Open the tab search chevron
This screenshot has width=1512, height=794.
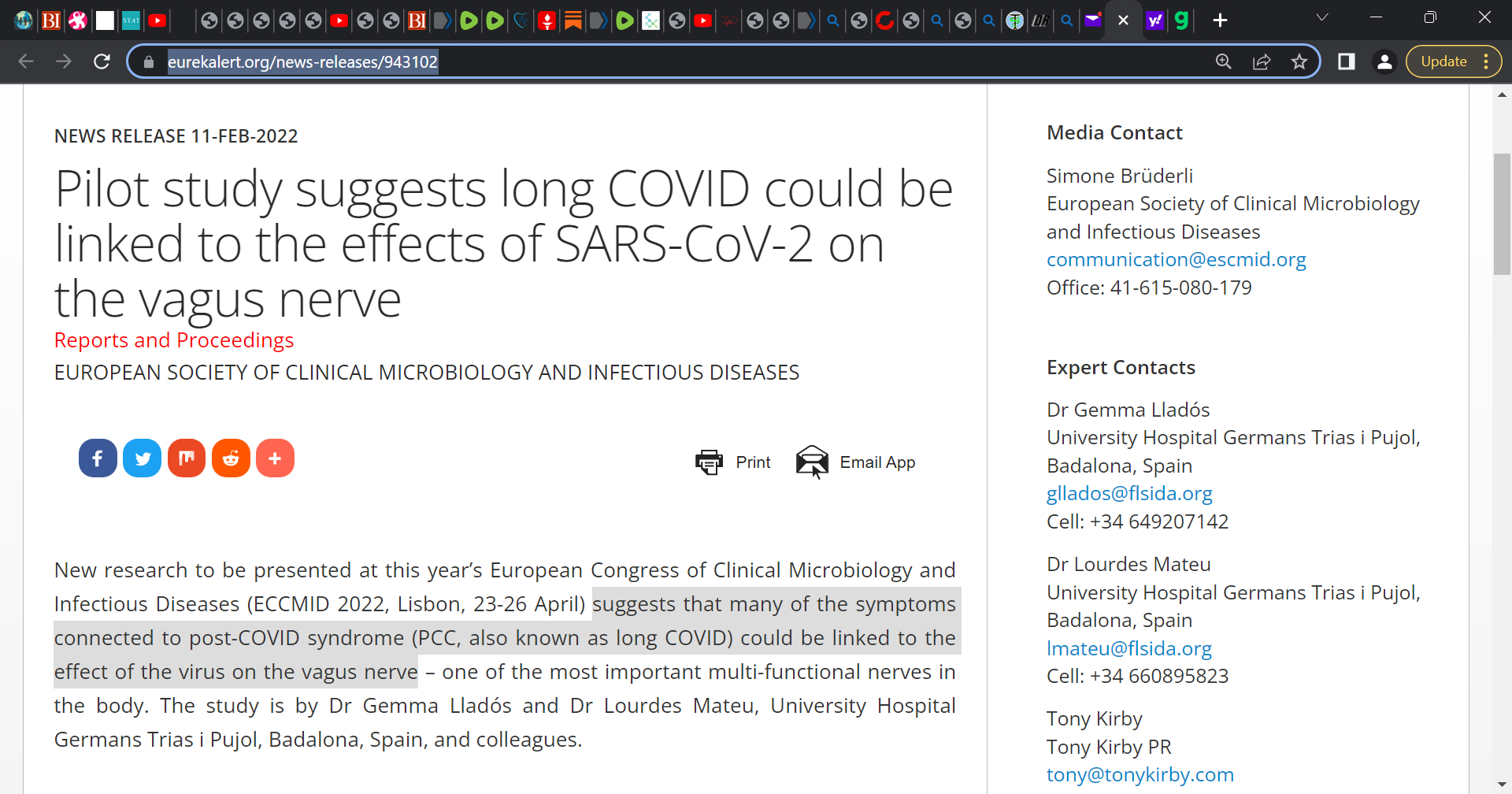(1322, 17)
